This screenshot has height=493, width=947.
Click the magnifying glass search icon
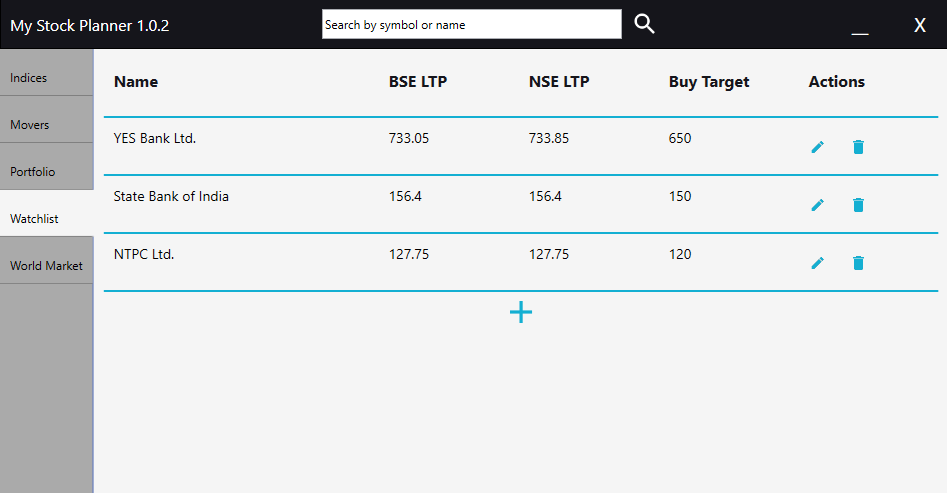pos(645,24)
